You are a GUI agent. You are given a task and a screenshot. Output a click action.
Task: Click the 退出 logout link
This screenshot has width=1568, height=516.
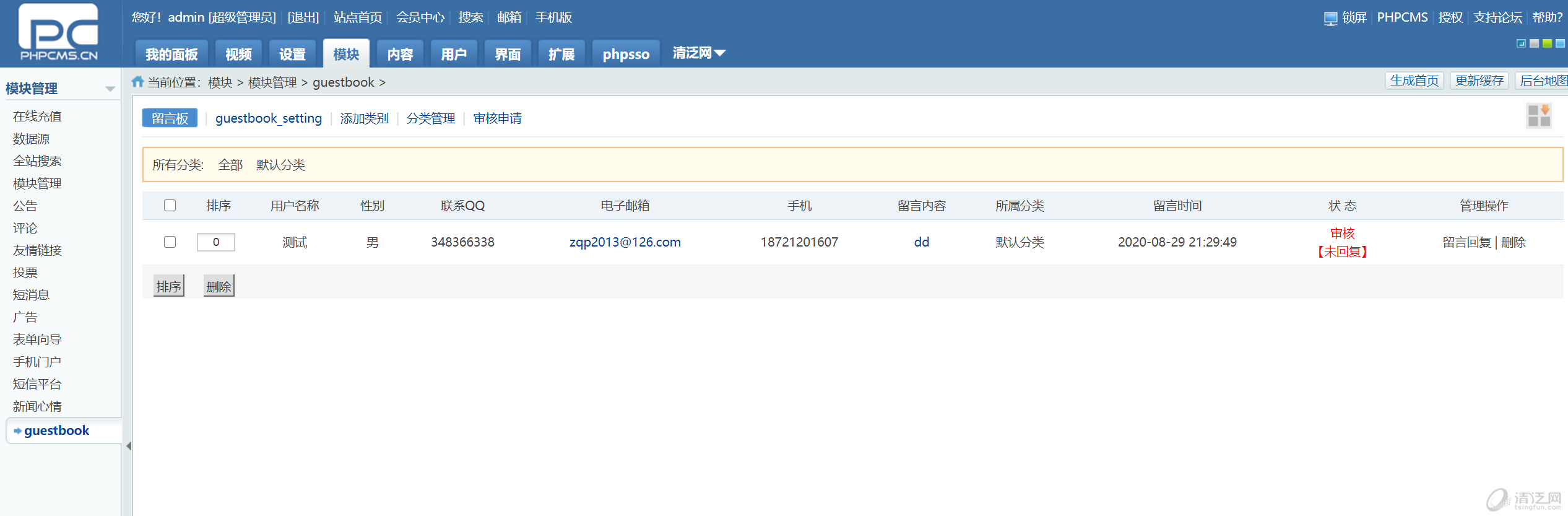303,17
